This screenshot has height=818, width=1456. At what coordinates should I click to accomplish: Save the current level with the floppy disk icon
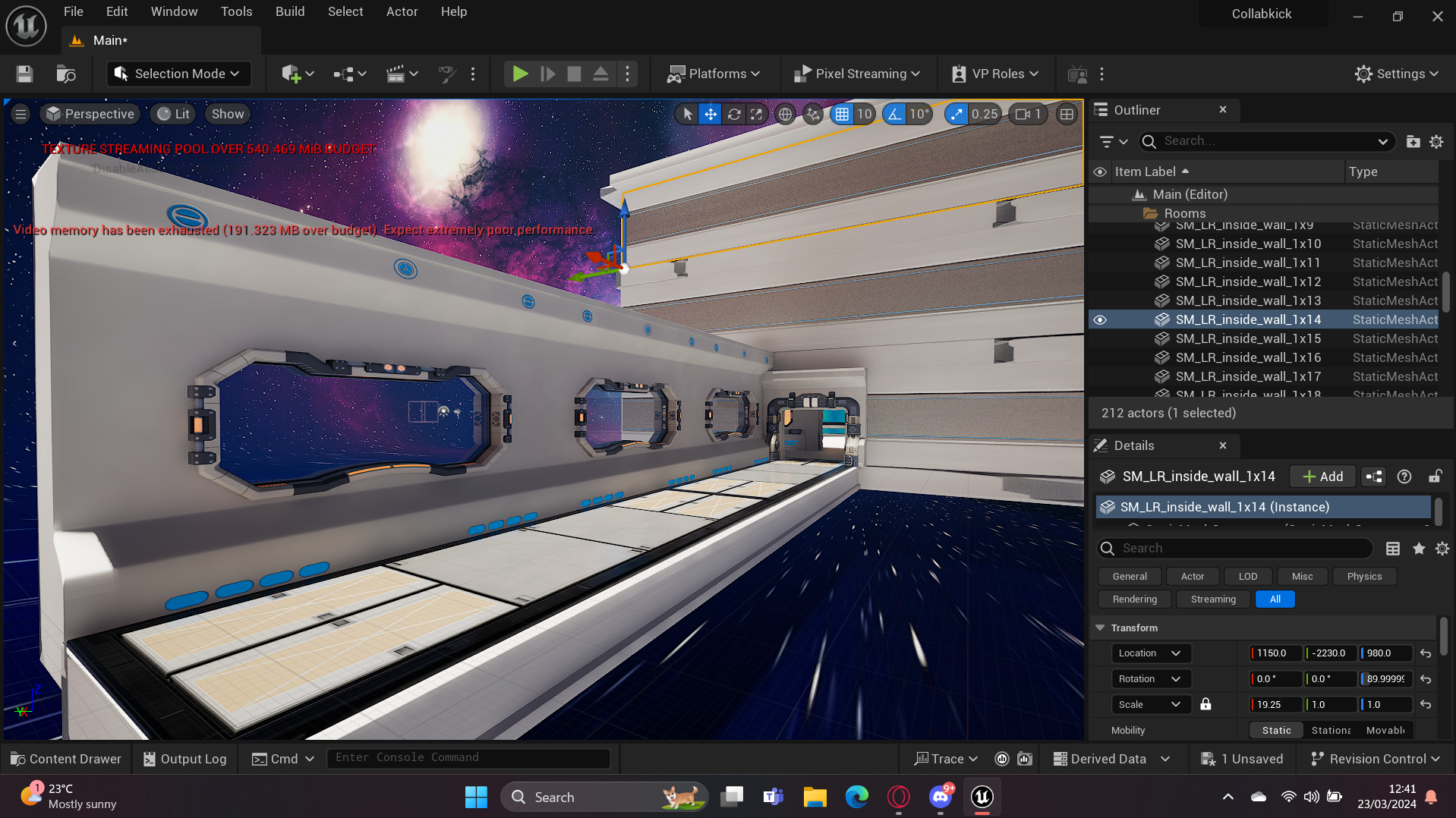(x=24, y=74)
